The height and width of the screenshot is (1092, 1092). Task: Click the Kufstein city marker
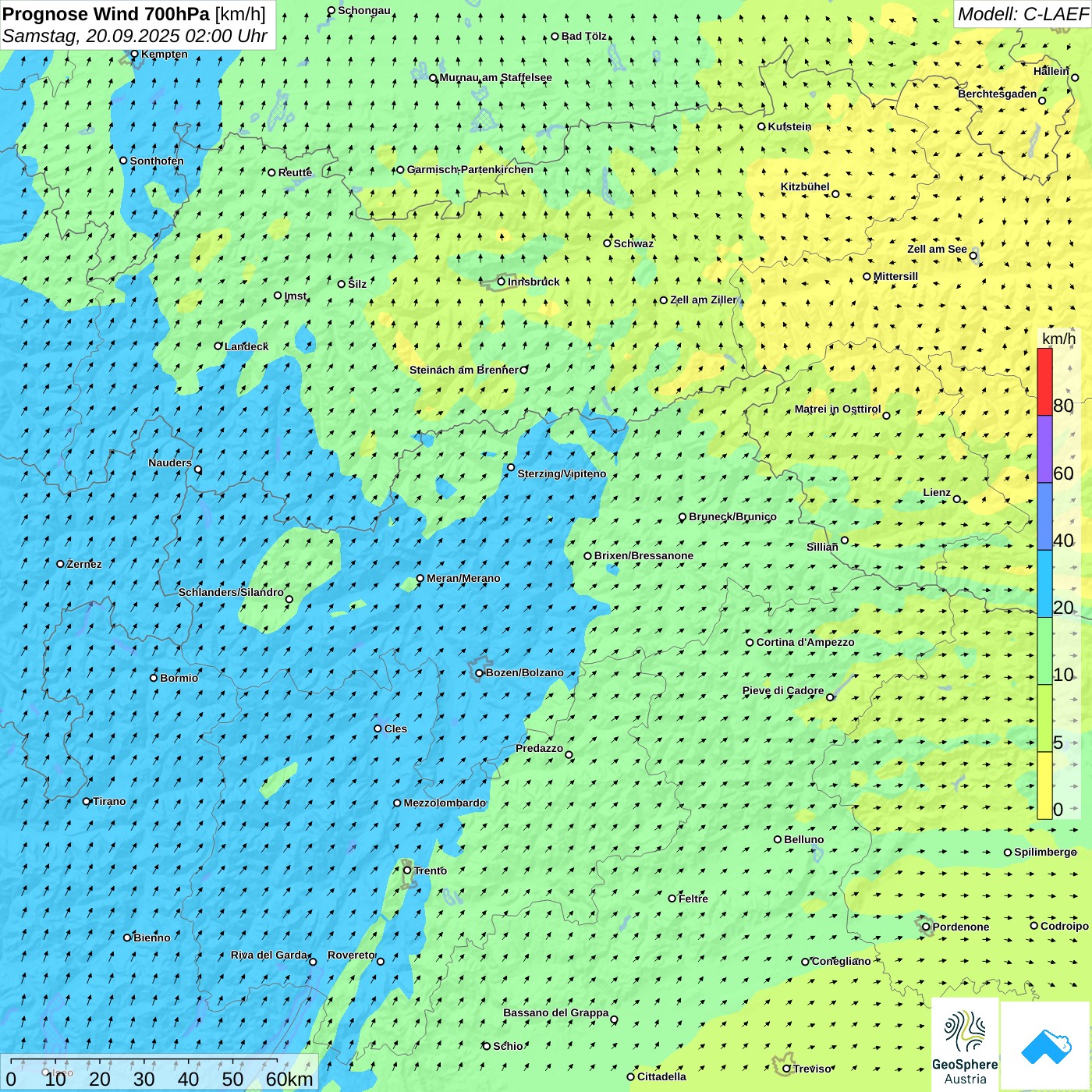pos(761,126)
